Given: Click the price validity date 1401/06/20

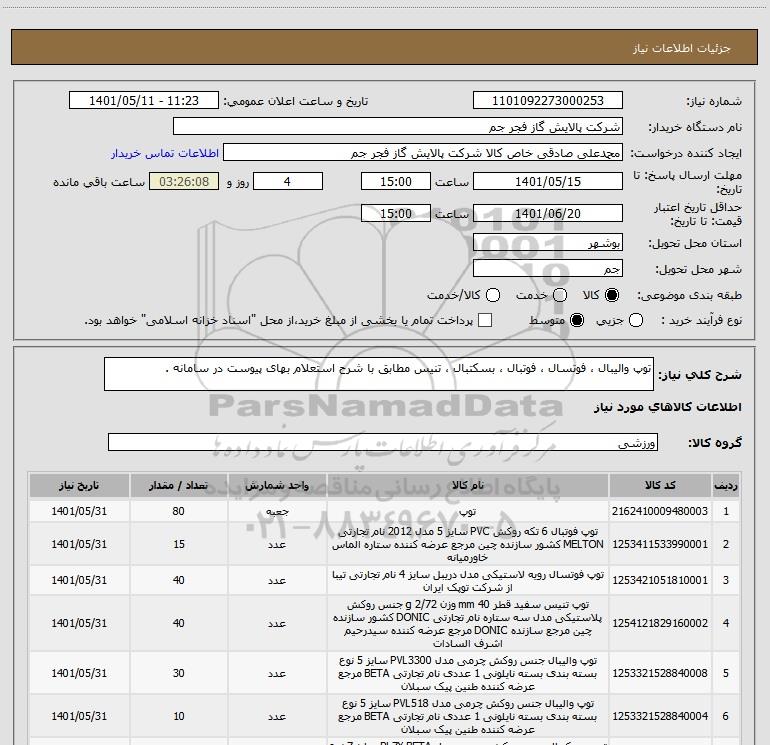Looking at the screenshot, I should [x=548, y=213].
